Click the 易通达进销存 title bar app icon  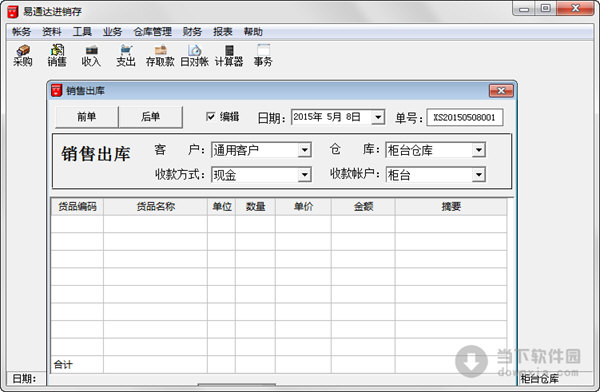[13, 11]
